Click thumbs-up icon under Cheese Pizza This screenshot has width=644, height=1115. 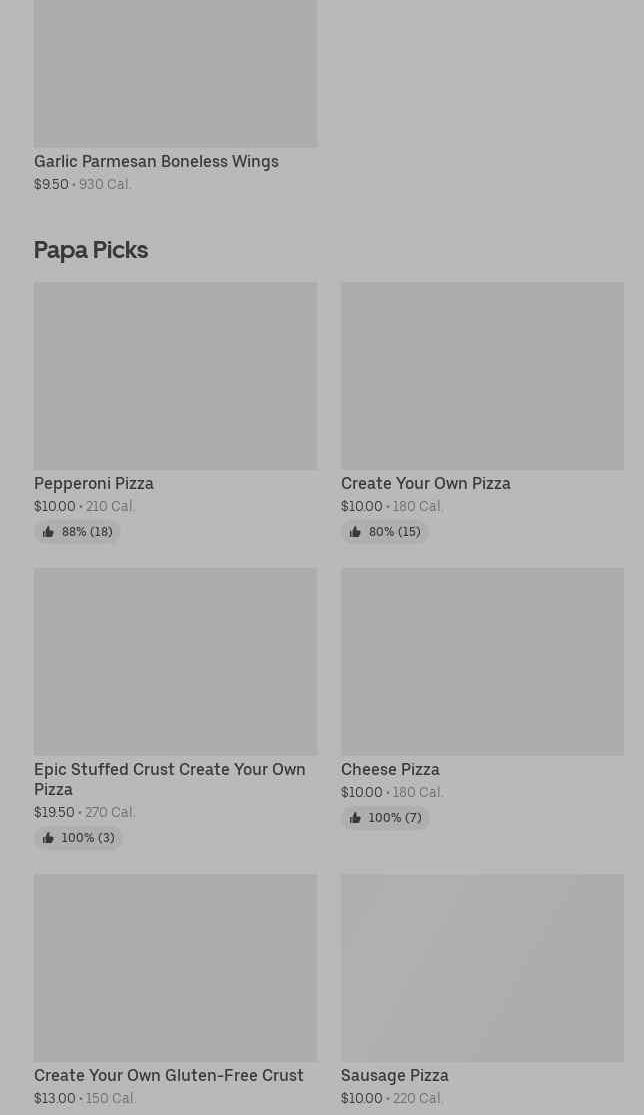tap(355, 818)
